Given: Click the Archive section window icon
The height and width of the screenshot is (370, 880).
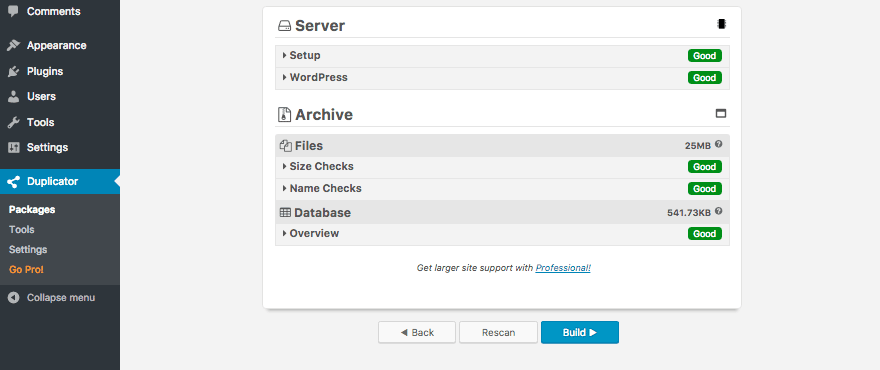Looking at the screenshot, I should [x=721, y=113].
